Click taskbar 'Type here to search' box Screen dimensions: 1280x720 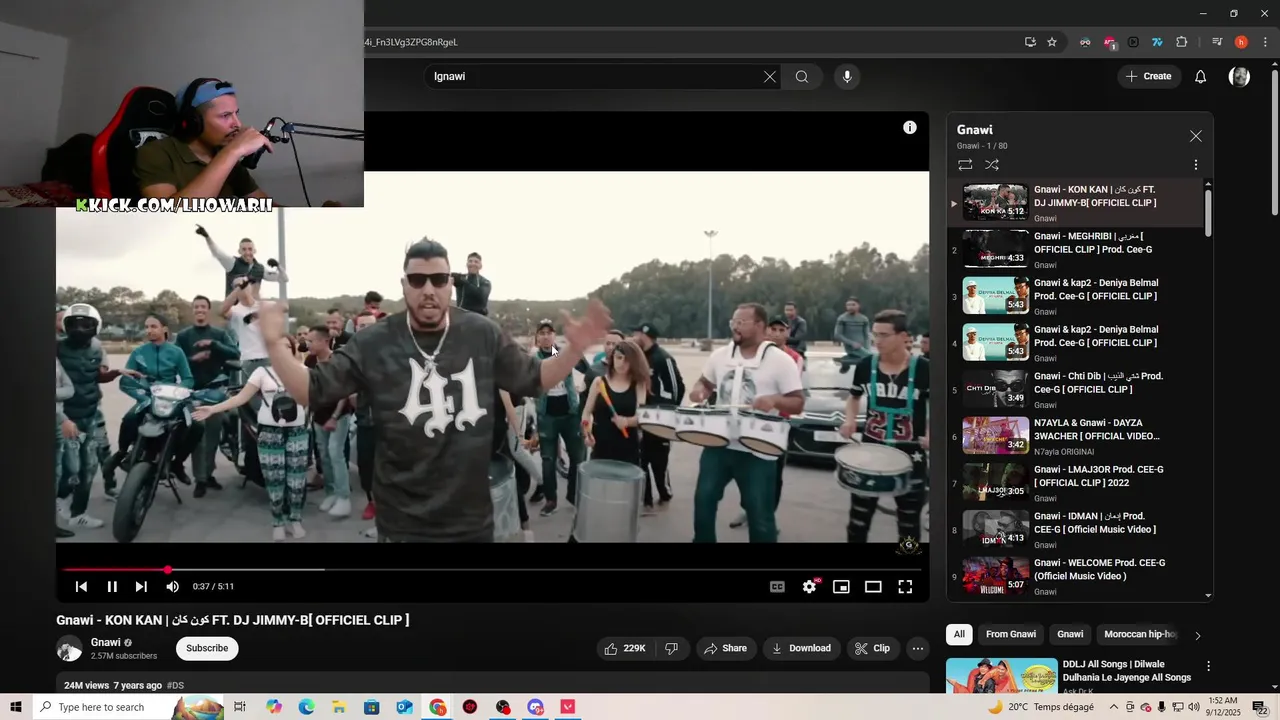pyautogui.click(x=127, y=707)
